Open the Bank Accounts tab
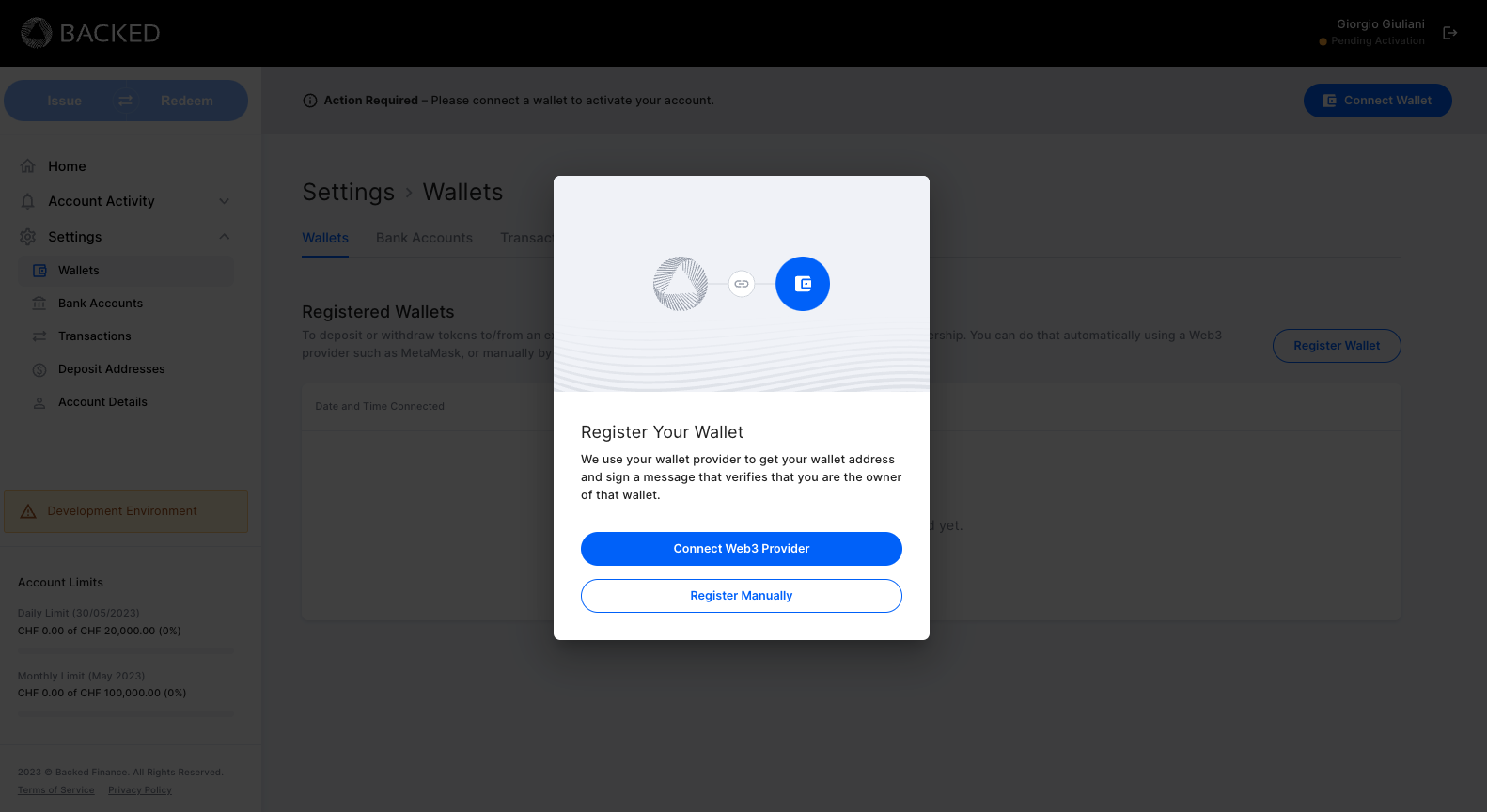 [424, 238]
